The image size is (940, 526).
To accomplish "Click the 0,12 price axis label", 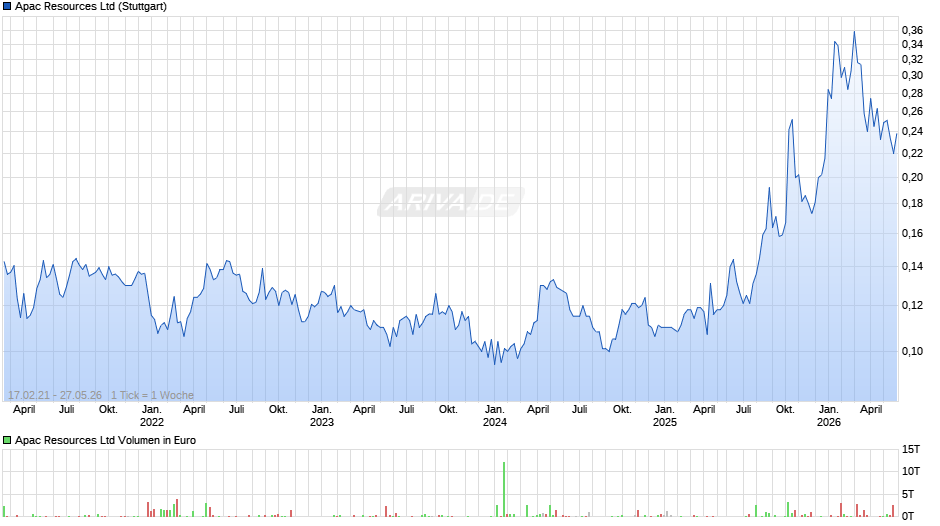I will click(x=912, y=305).
